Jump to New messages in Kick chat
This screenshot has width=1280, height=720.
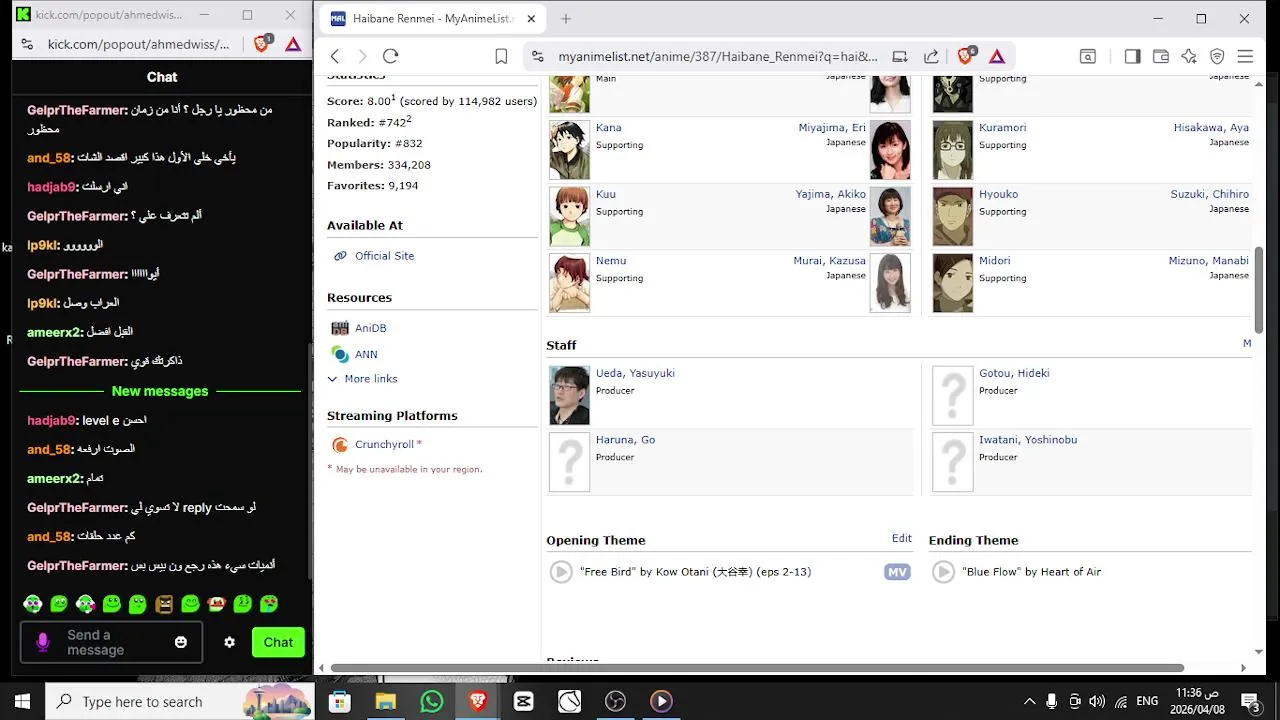tap(160, 391)
